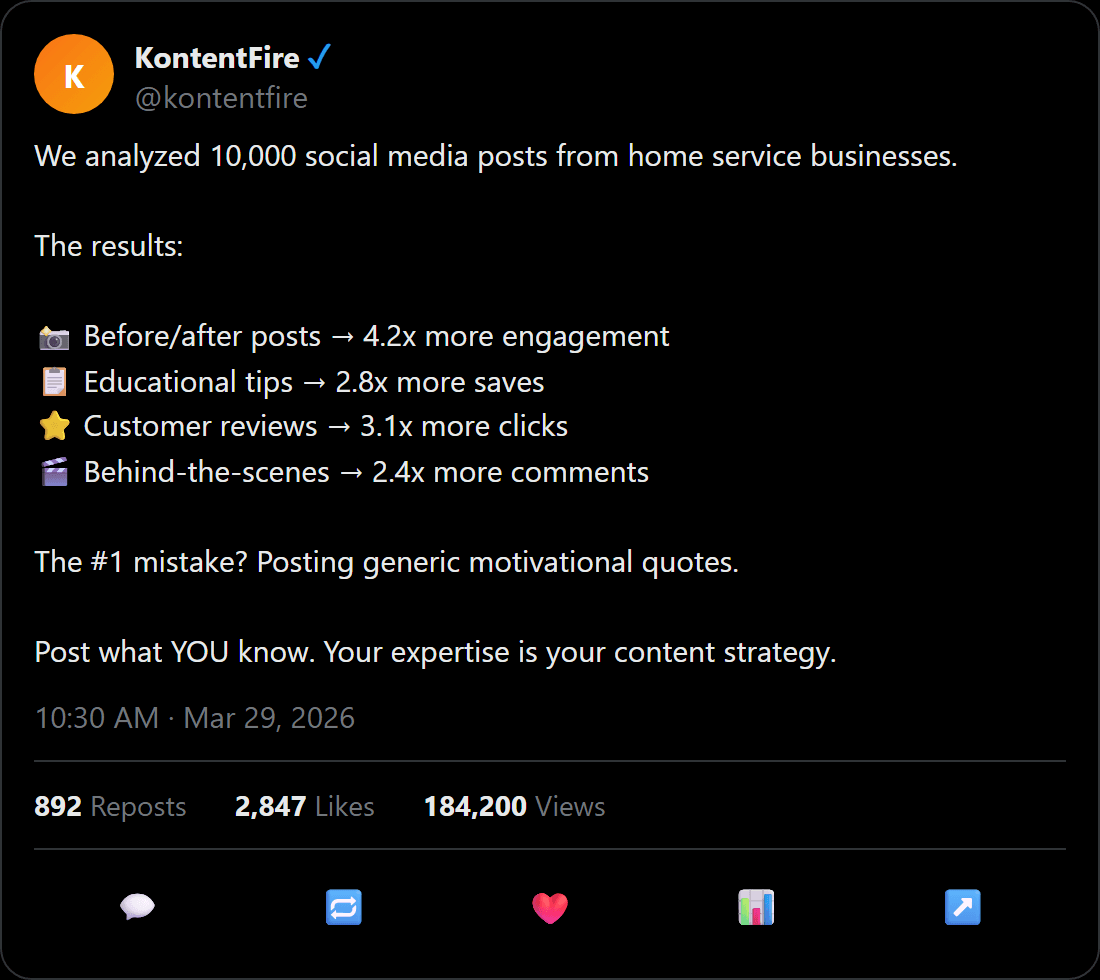View the 892 Reposts list

110,807
